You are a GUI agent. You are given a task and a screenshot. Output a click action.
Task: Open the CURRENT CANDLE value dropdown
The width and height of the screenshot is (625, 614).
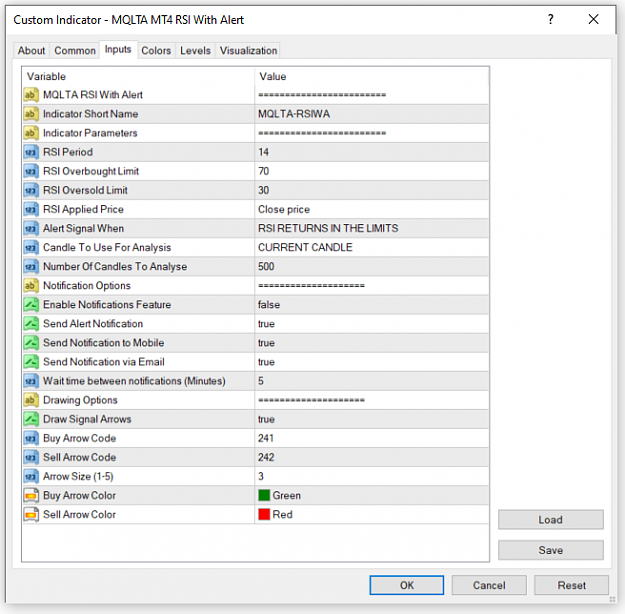pos(371,248)
